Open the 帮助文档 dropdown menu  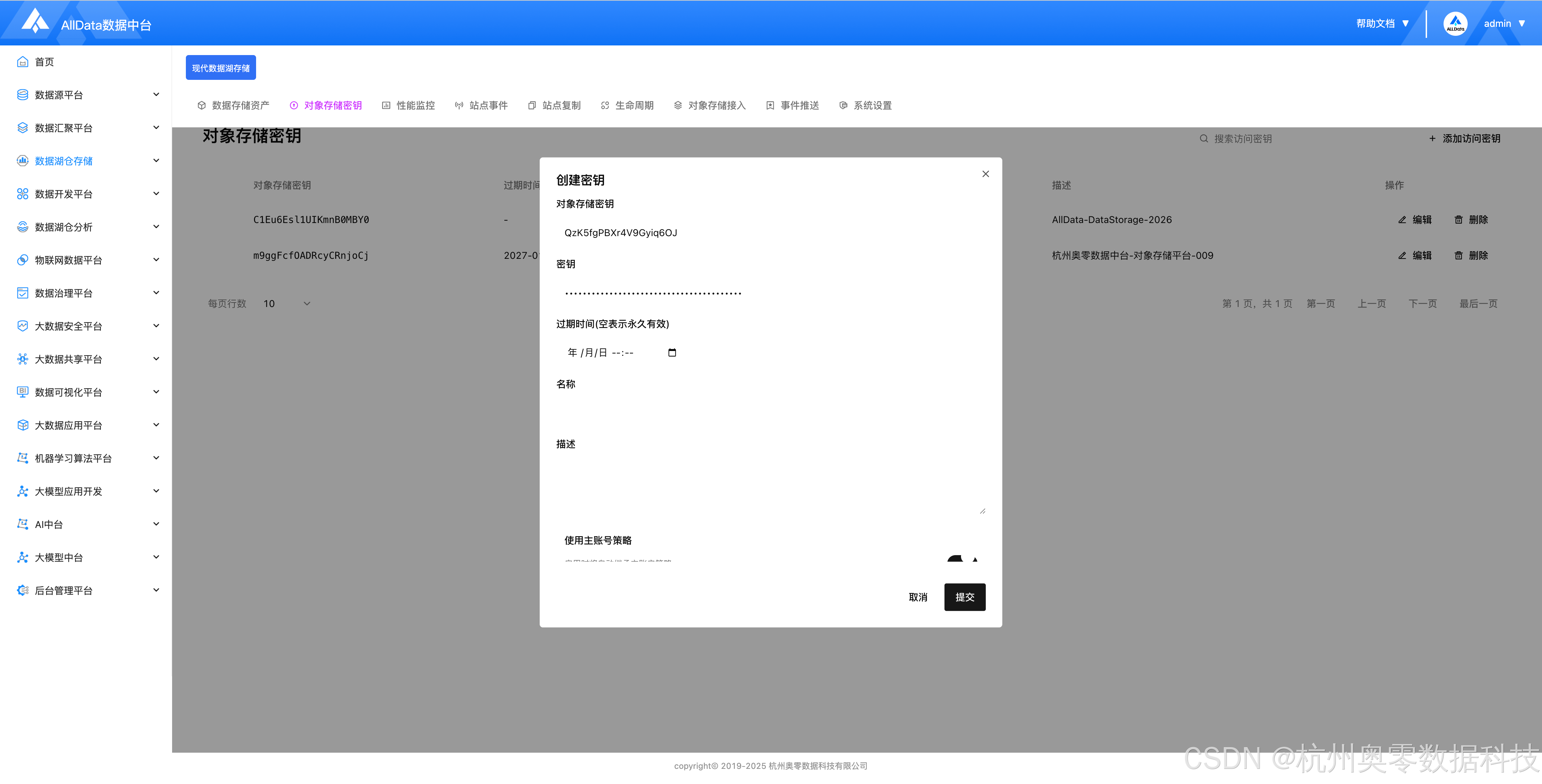(x=1382, y=24)
